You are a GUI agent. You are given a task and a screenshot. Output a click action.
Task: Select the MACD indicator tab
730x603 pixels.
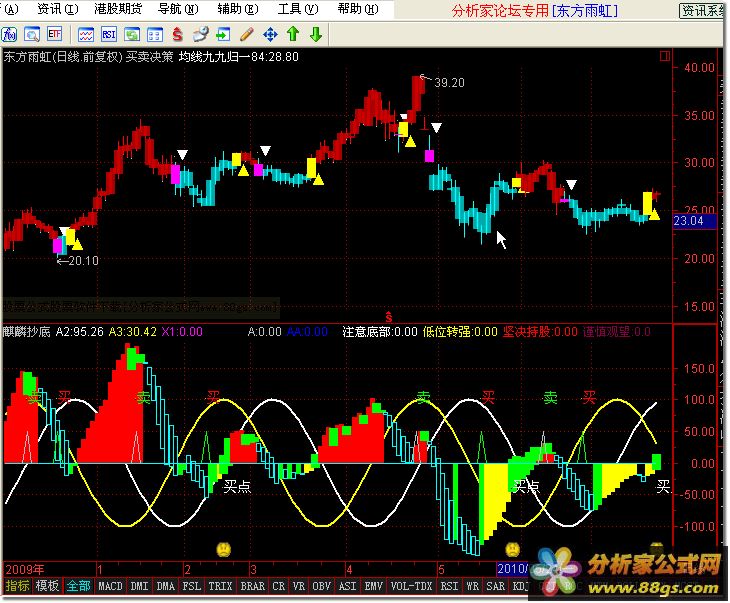coord(110,586)
